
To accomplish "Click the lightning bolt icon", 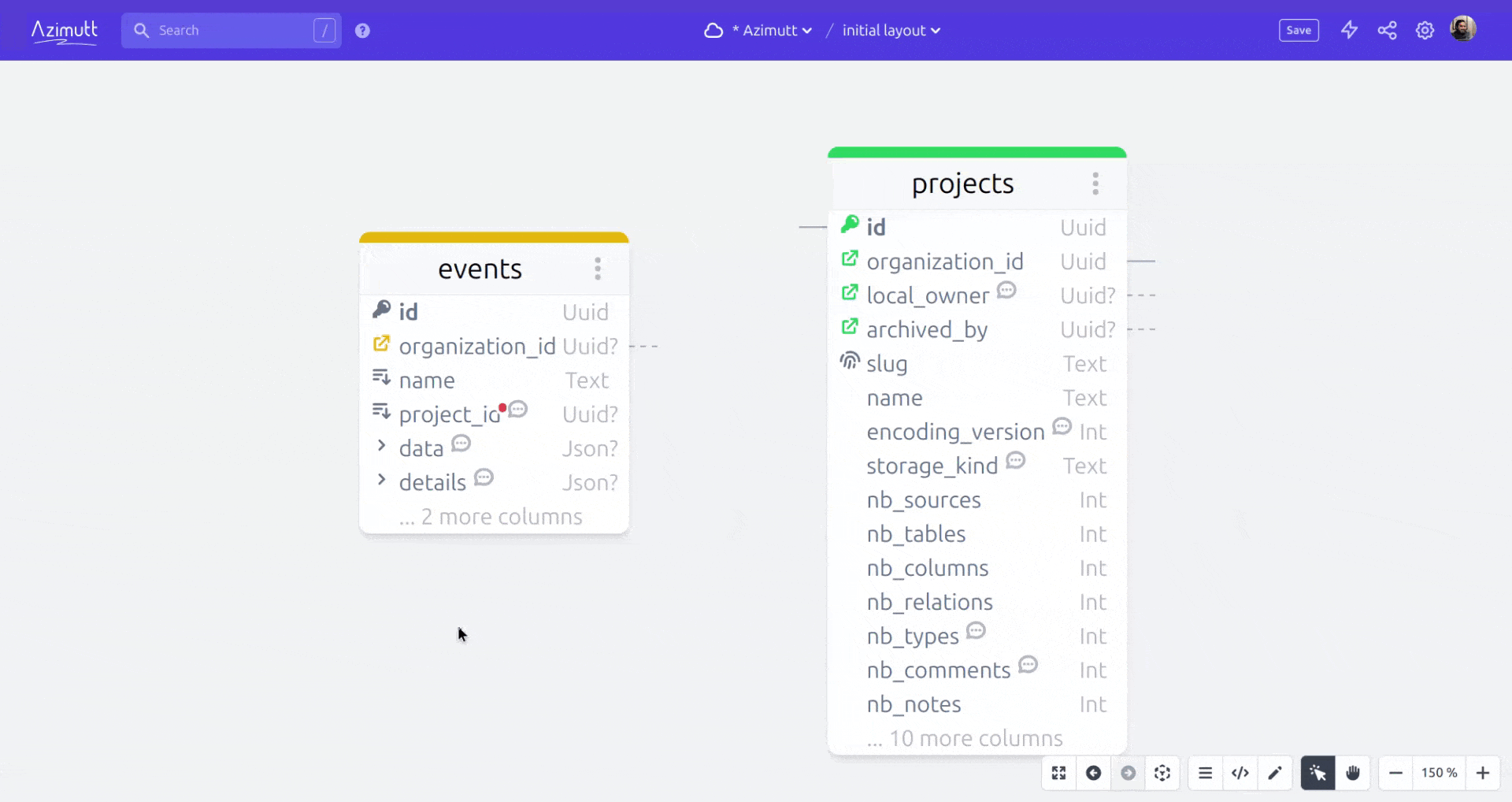I will [x=1349, y=30].
